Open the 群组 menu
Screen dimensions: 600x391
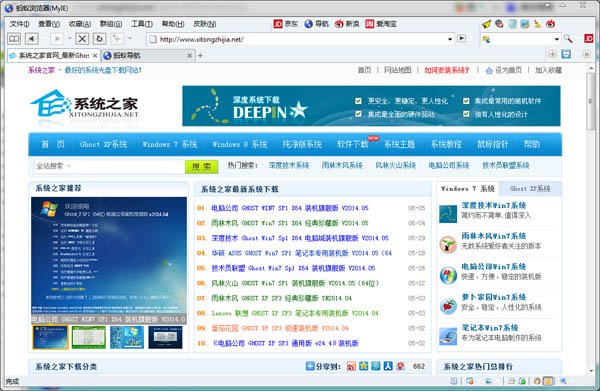(111, 24)
